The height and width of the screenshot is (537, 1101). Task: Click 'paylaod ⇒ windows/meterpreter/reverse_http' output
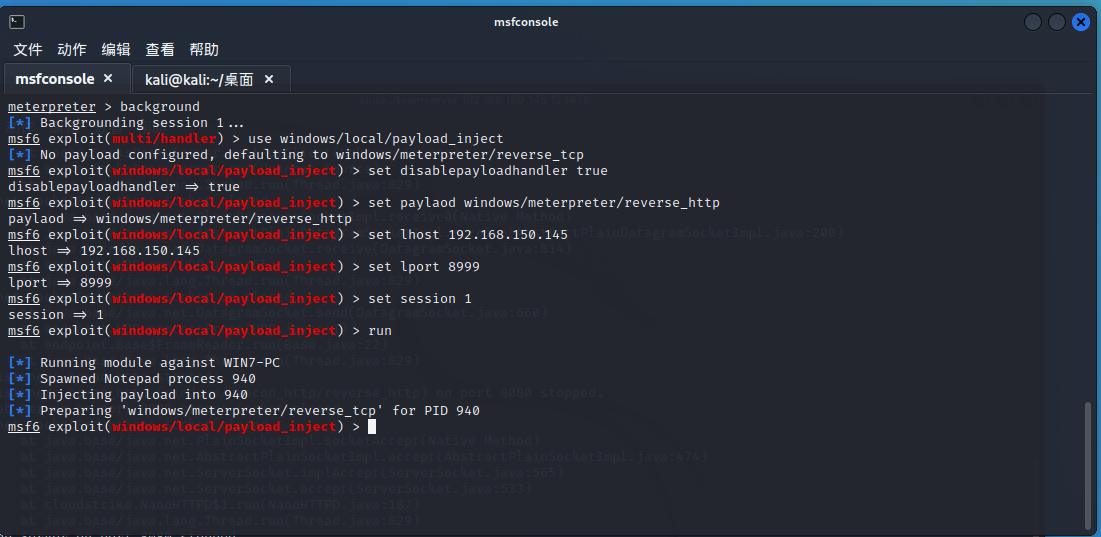click(x=180, y=219)
